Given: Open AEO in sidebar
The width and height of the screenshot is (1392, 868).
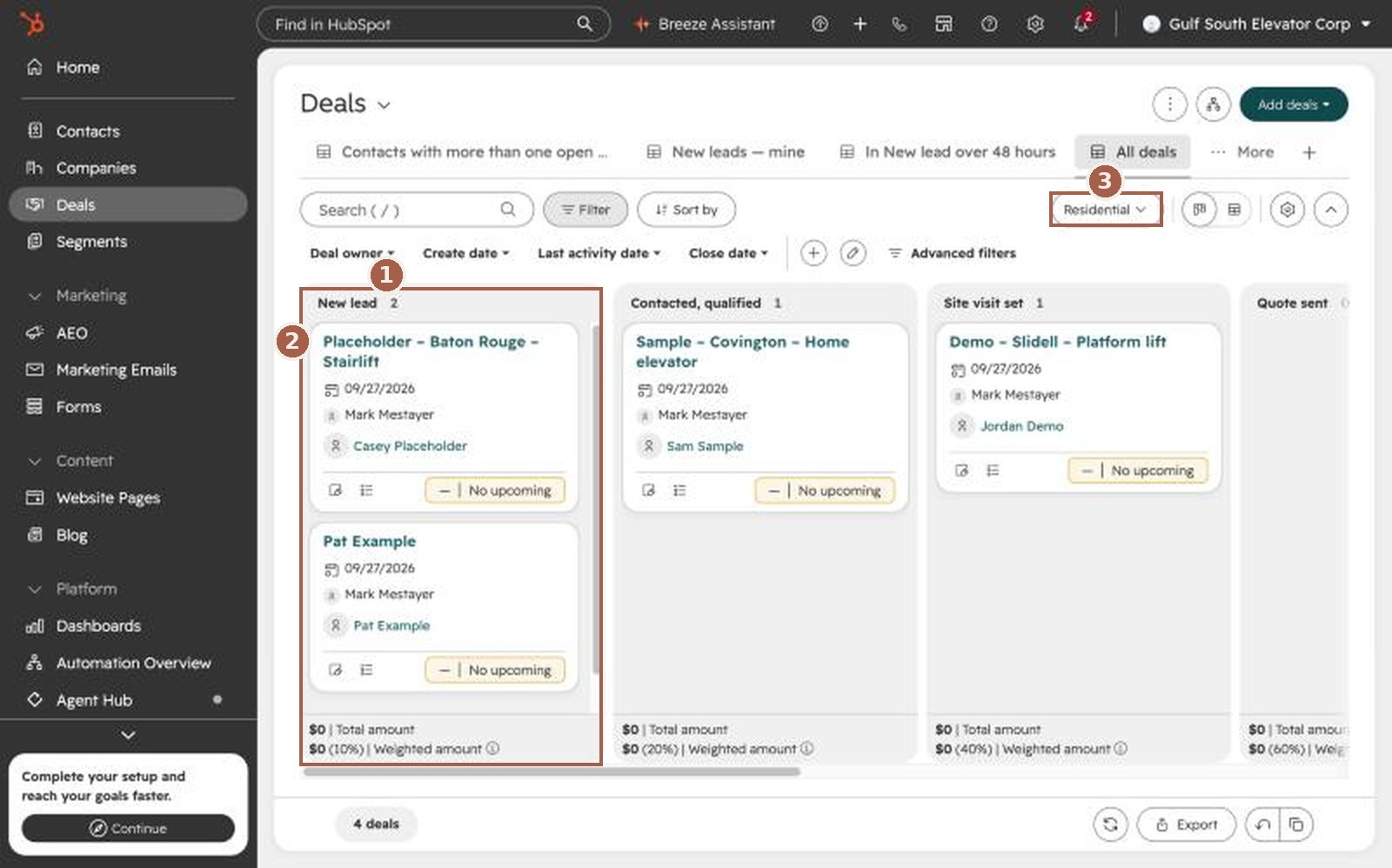Looking at the screenshot, I should tap(127, 333).
